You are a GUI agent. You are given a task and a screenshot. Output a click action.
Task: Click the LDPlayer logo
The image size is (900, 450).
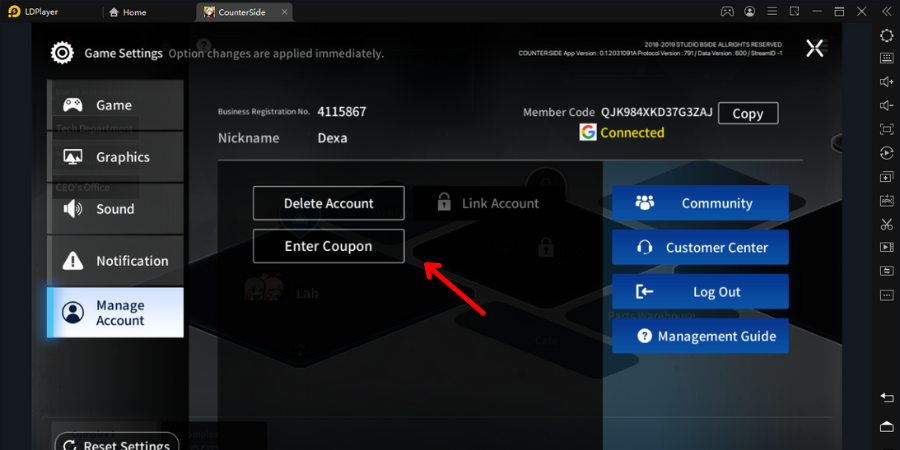(14, 11)
